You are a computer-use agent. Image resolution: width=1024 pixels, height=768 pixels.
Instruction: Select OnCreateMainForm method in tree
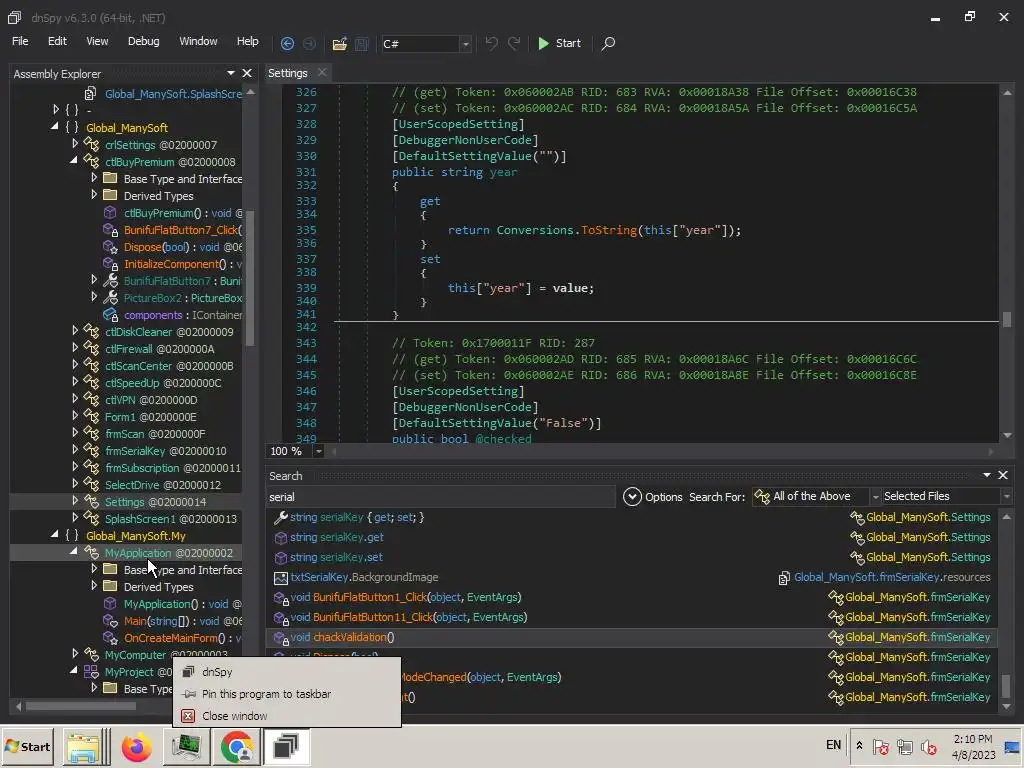tap(182, 638)
